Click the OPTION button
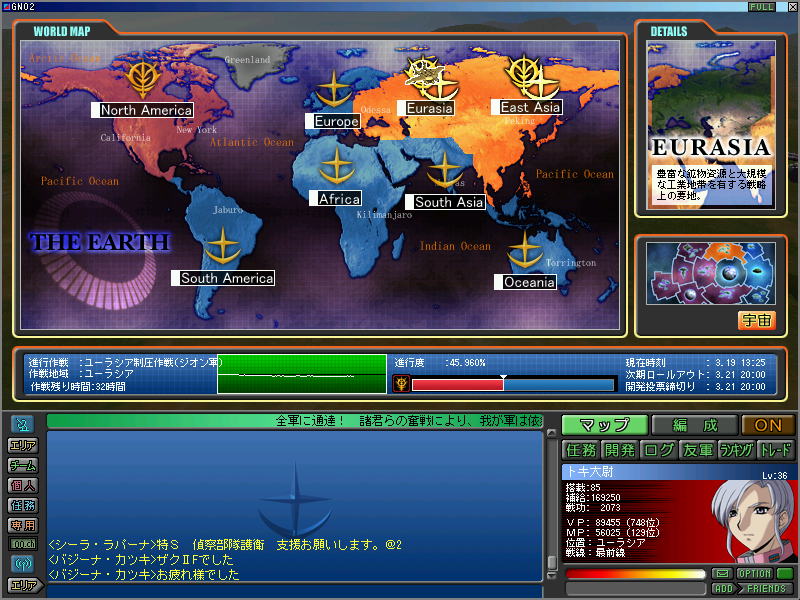The height and width of the screenshot is (600, 800). (x=754, y=573)
